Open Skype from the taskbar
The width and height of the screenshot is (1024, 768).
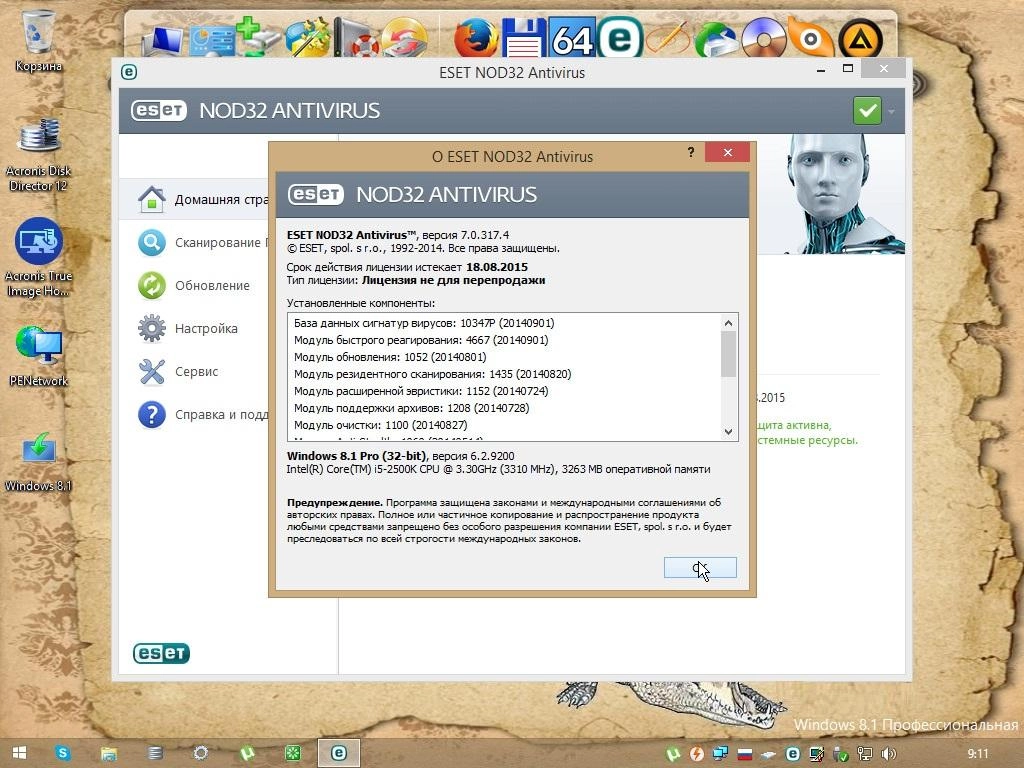63,753
